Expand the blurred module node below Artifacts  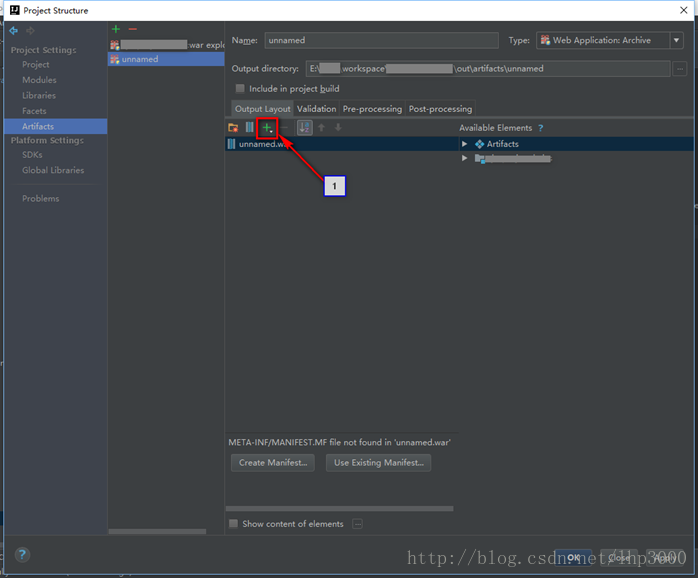click(464, 158)
